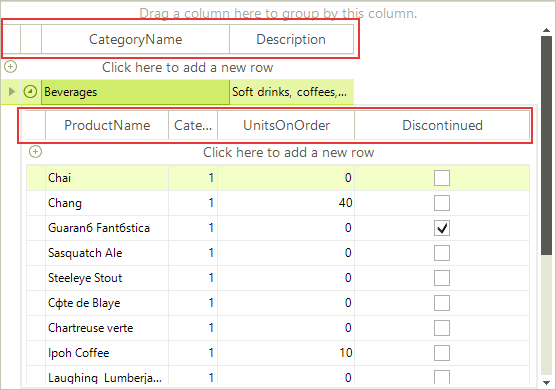The height and width of the screenshot is (390, 556).
Task: Check Discontinued for Cфte de Blaye
Action: point(442,303)
